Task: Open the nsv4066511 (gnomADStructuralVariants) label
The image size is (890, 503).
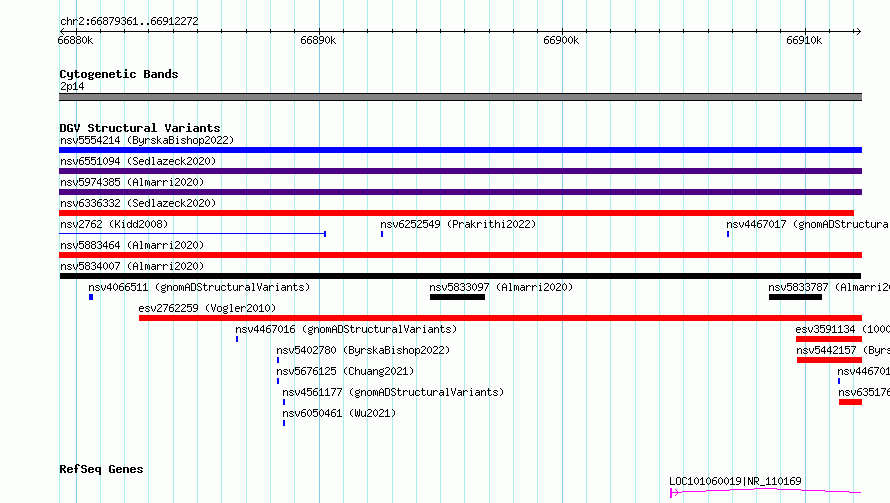Action: (199, 287)
